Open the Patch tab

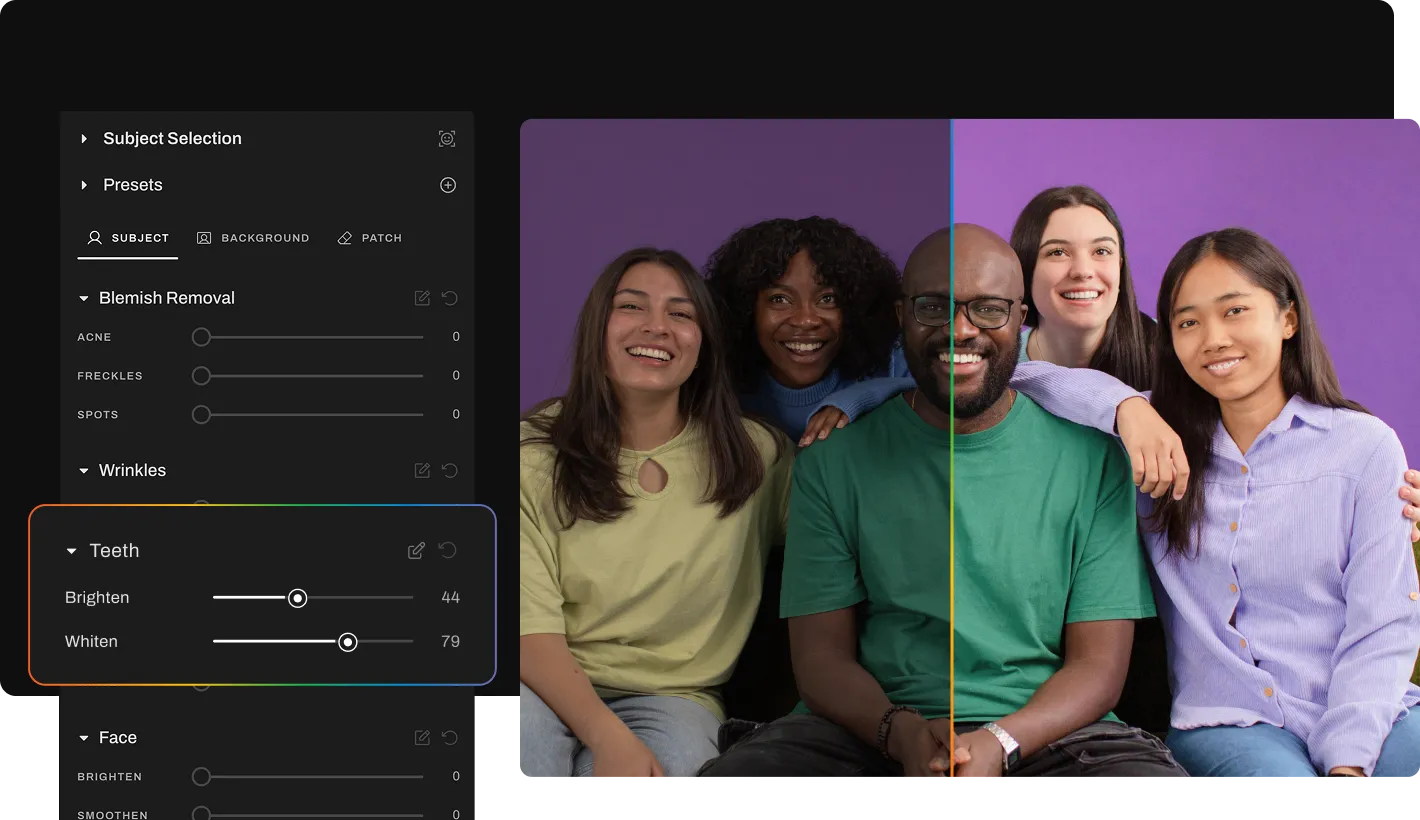[x=370, y=238]
